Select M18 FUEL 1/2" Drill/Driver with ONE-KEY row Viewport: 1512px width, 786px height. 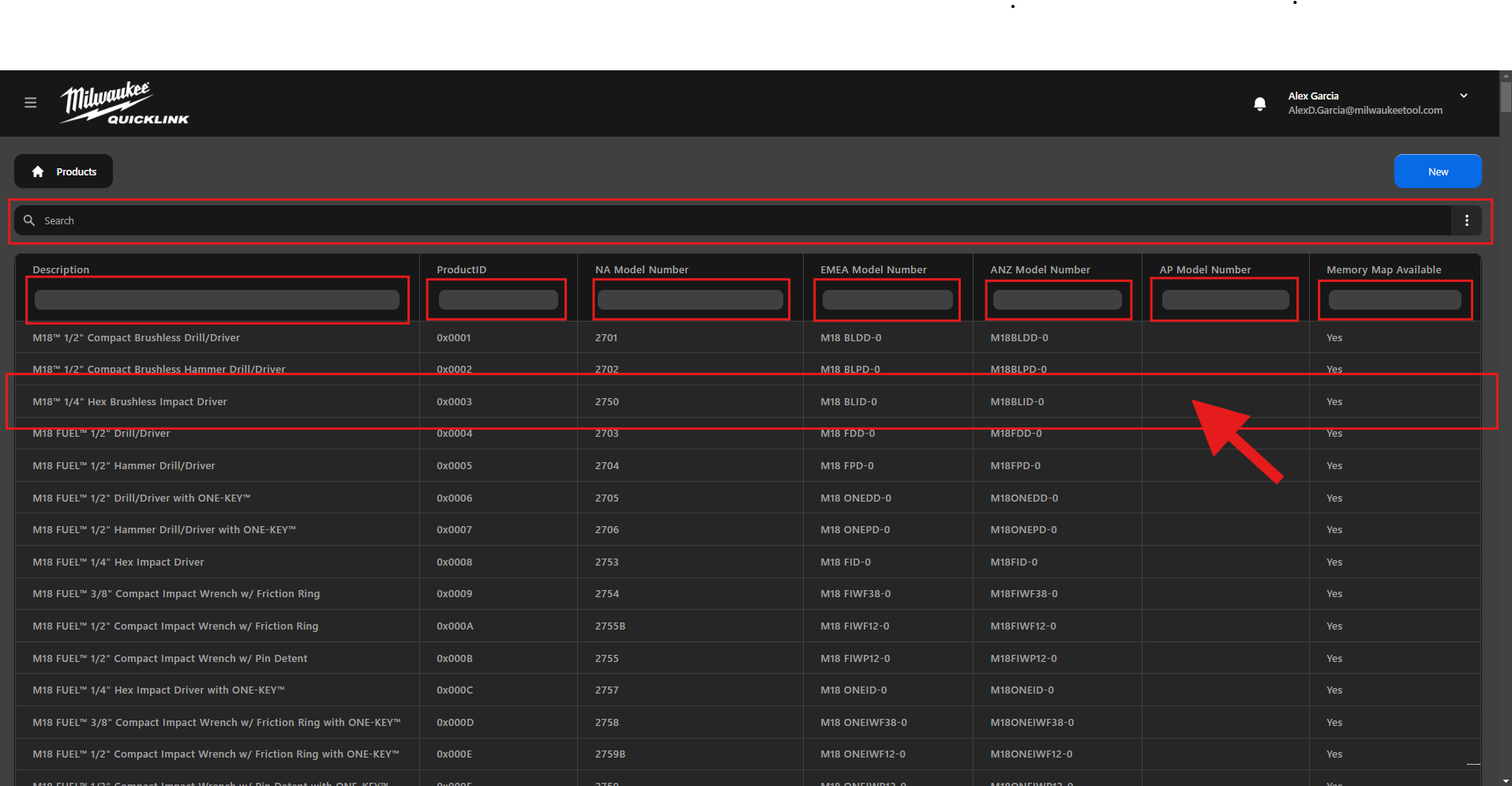(x=748, y=498)
